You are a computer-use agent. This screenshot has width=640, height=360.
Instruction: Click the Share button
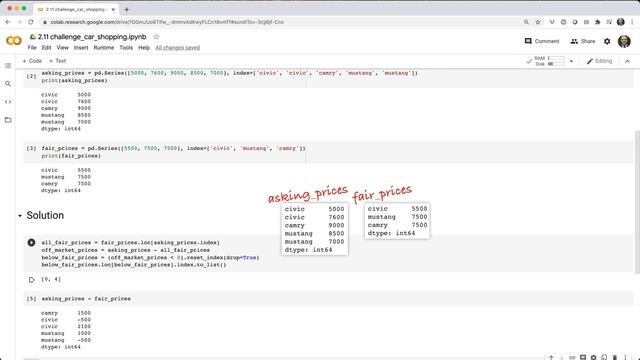[582, 41]
